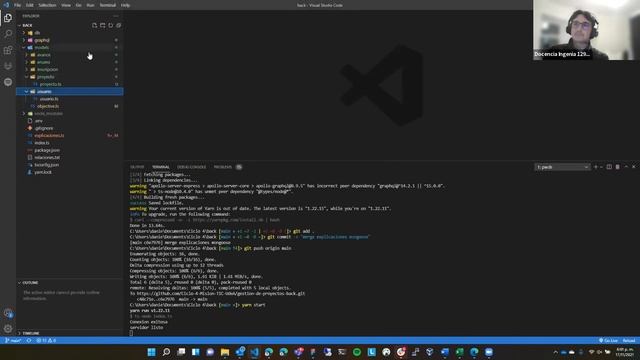Collapse the proyecto folder
Screen dimensions: 640x360
click(69, 77)
